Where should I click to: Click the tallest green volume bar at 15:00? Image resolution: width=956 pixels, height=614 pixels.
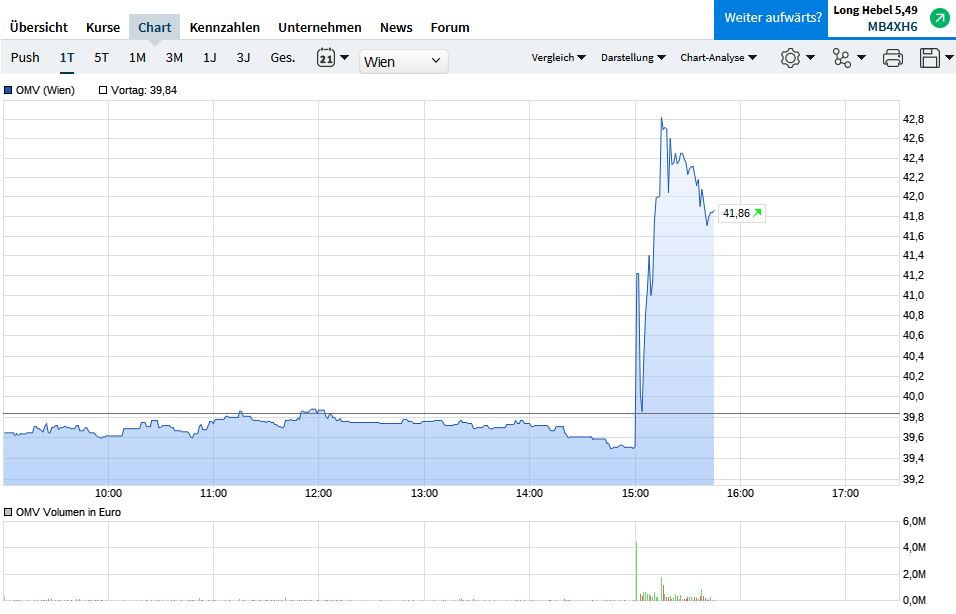click(x=636, y=571)
